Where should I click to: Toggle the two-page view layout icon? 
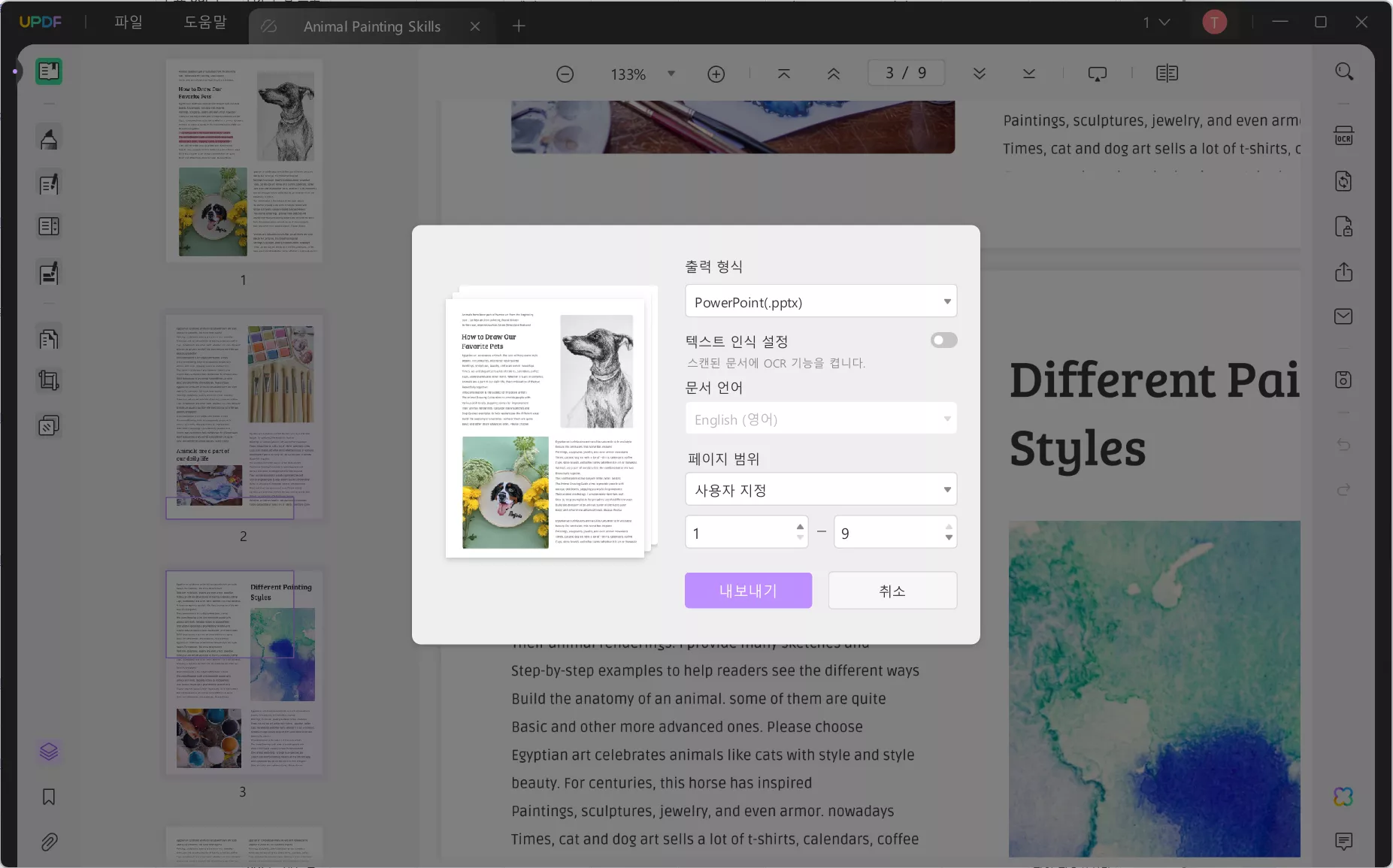click(x=1167, y=74)
